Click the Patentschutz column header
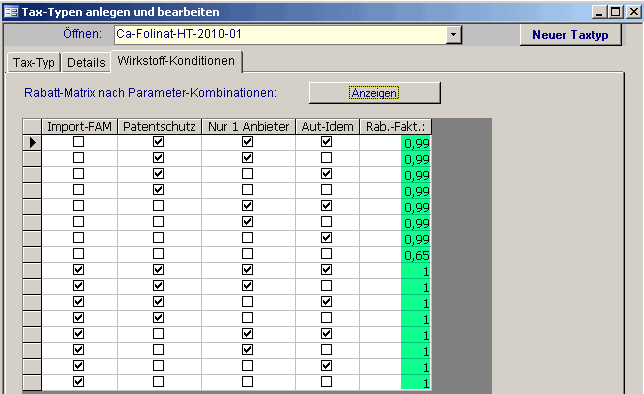This screenshot has width=644, height=394. click(159, 127)
